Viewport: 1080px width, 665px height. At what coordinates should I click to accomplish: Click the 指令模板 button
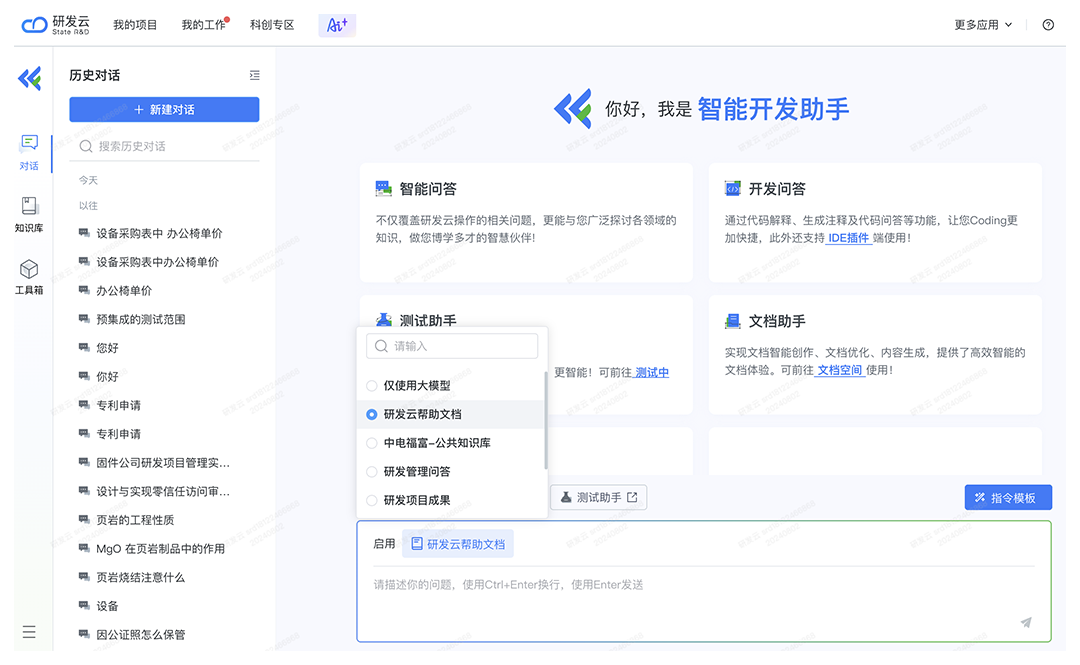point(1008,498)
